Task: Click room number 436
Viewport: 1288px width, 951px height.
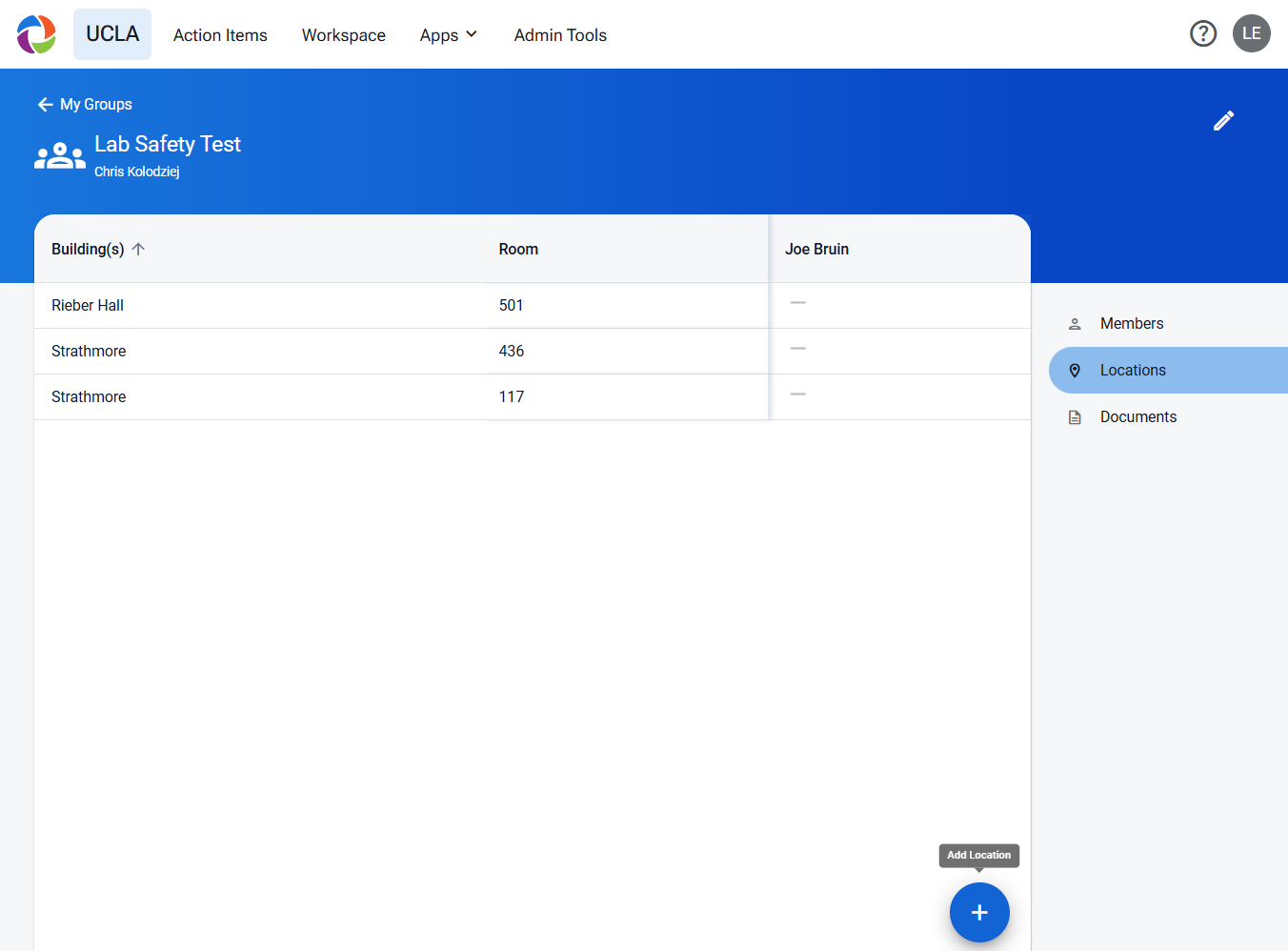Action: tap(512, 351)
